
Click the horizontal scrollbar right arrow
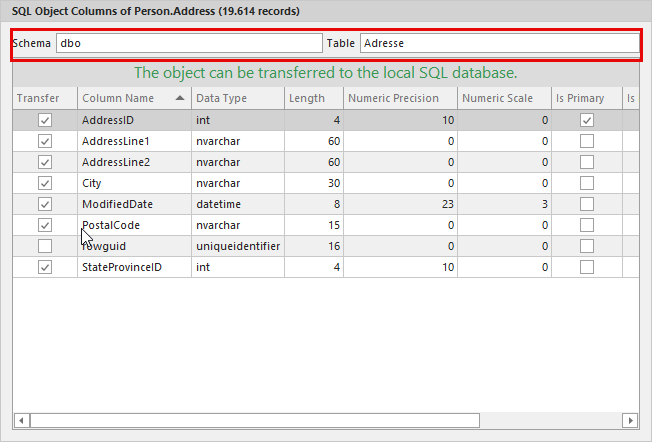pyautogui.click(x=629, y=419)
